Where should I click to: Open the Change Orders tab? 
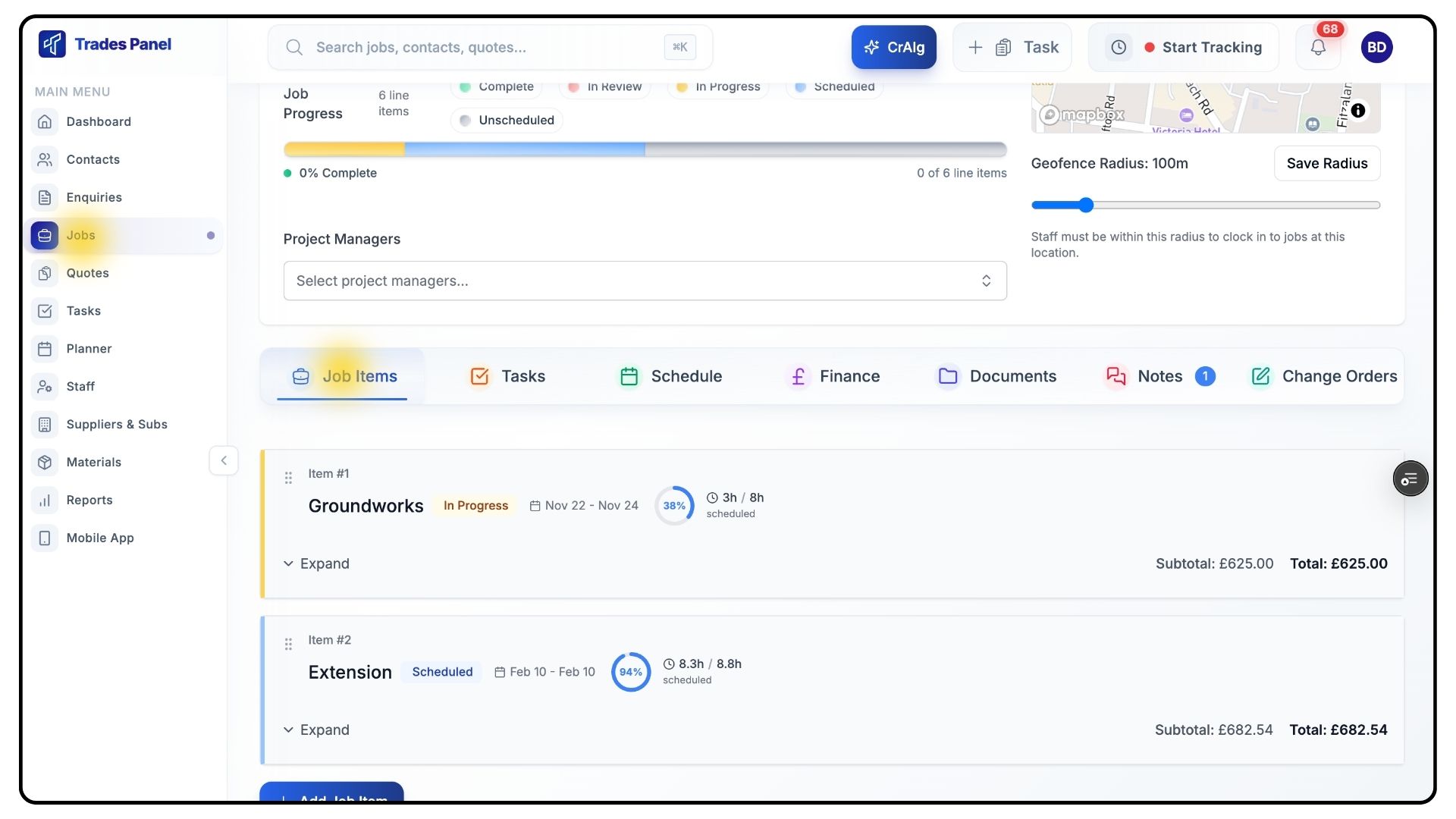(1323, 377)
